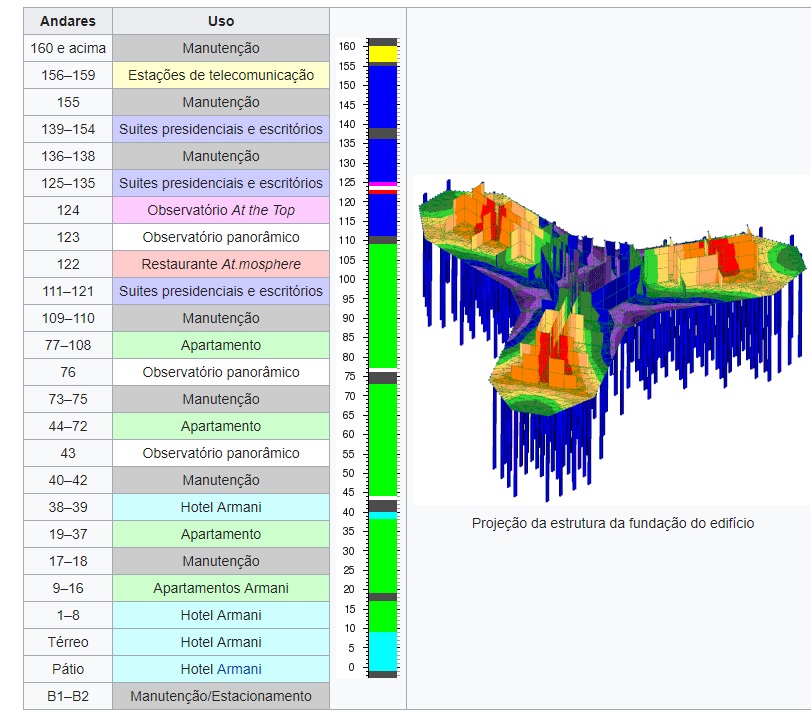This screenshot has height=719, width=811.
Task: Click 'Manutenção/Estacionamento' cell
Action: click(x=221, y=696)
